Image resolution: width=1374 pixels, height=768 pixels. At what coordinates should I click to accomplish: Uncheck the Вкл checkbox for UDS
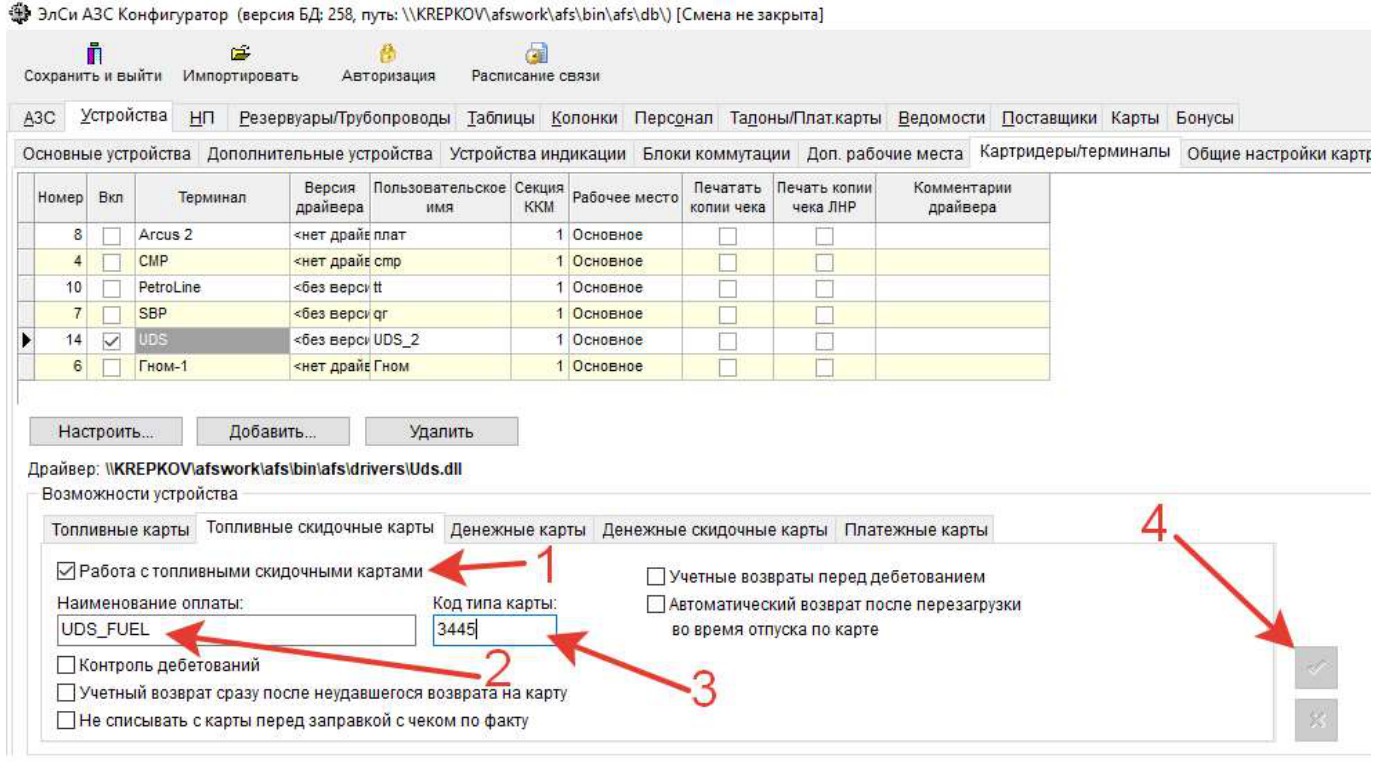pos(112,340)
